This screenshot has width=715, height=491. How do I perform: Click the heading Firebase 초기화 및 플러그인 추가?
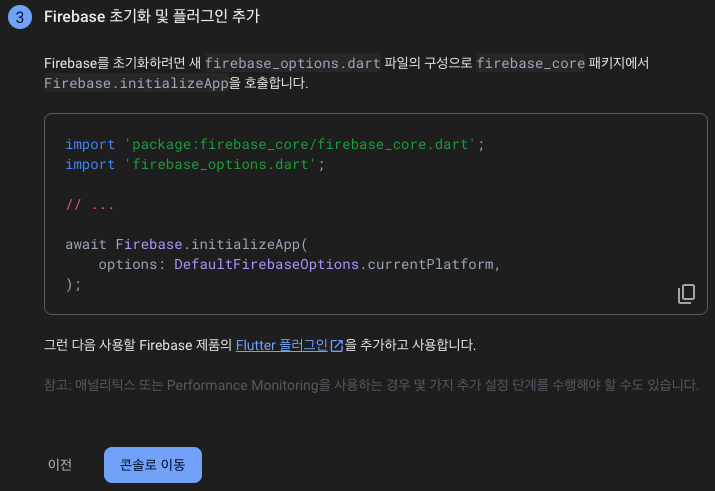[152, 16]
